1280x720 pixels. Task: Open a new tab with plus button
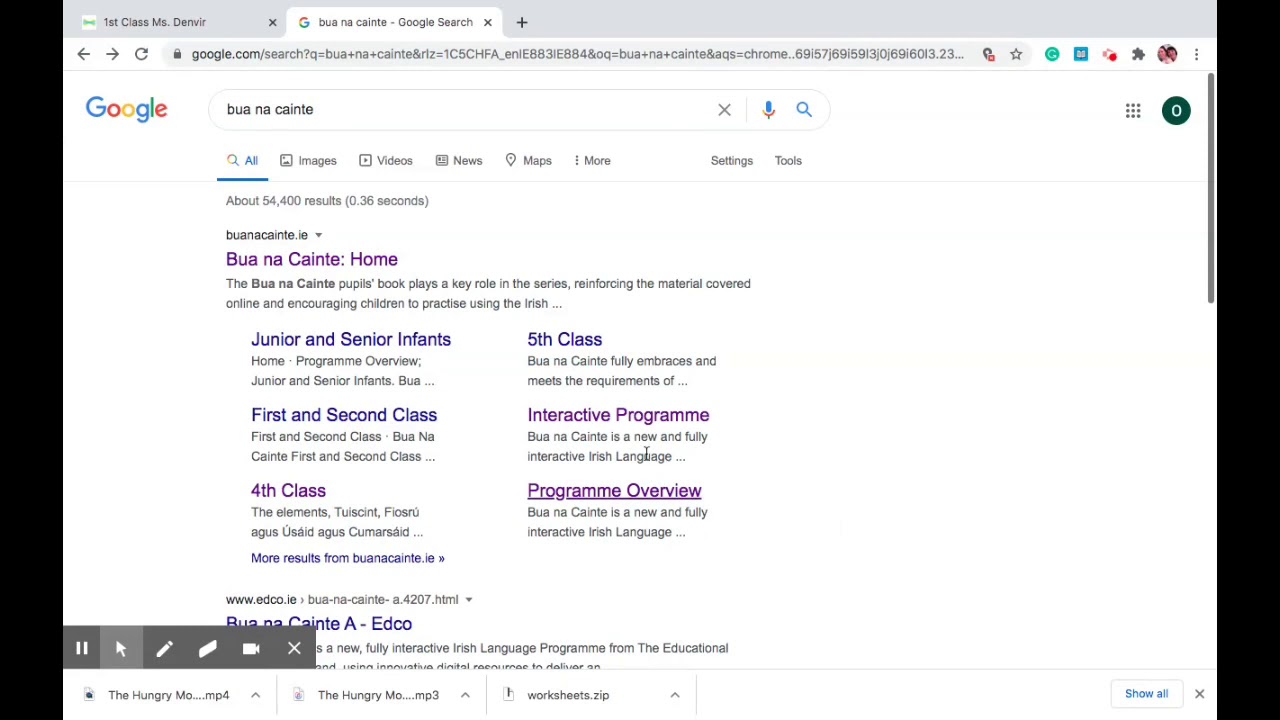click(x=521, y=22)
